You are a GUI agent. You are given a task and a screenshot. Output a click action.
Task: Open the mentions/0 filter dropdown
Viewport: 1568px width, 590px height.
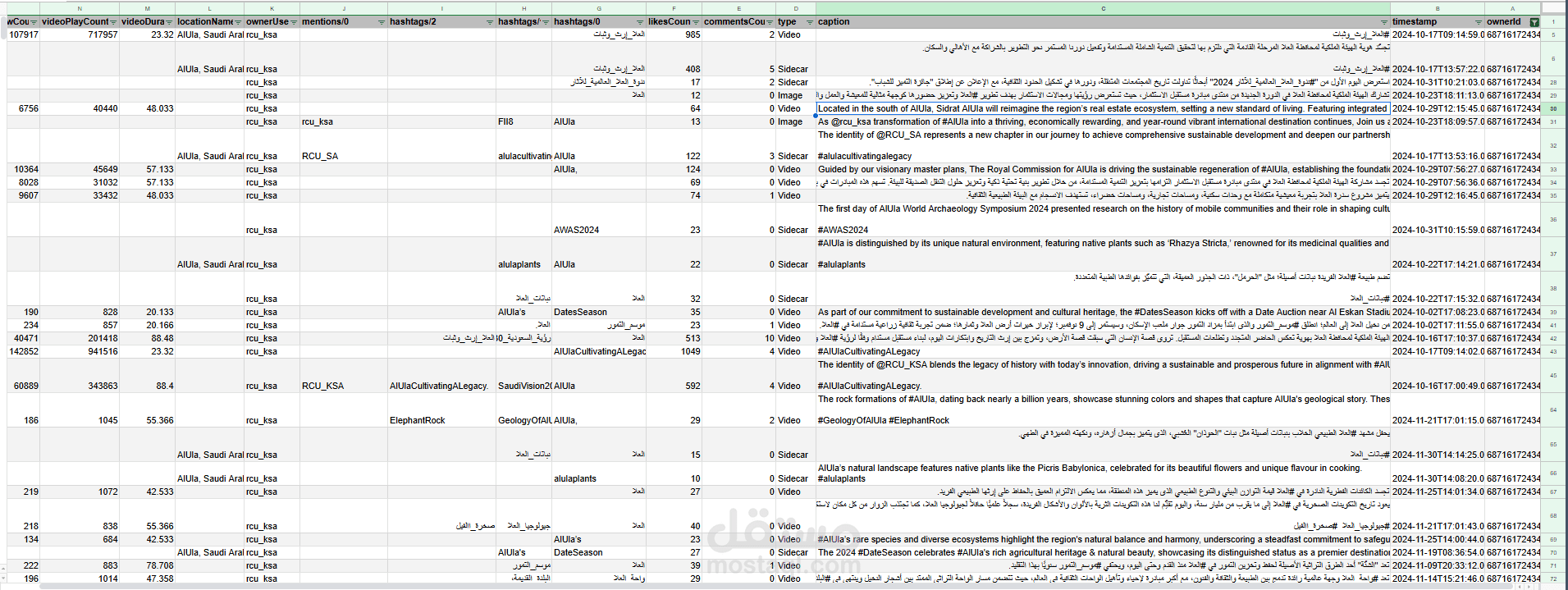click(x=382, y=22)
